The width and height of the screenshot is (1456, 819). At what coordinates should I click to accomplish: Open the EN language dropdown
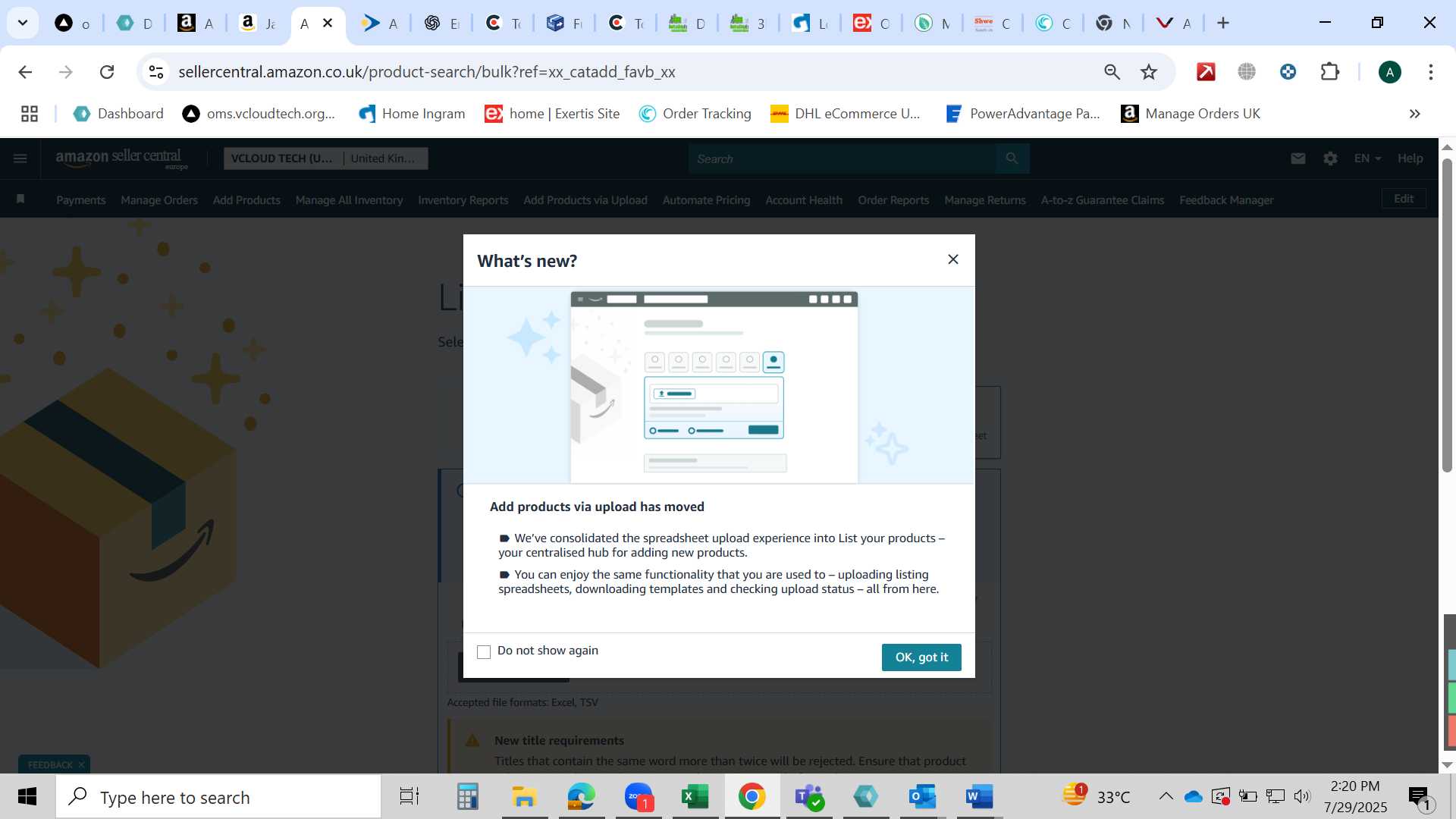pyautogui.click(x=1367, y=158)
